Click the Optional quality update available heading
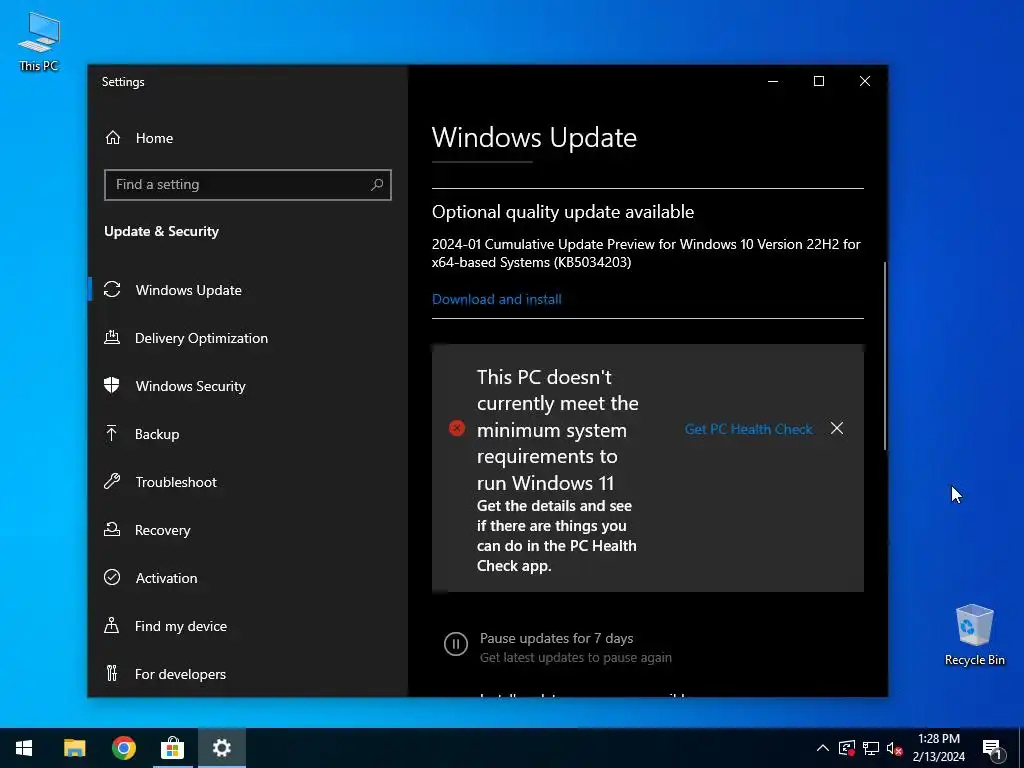 563,212
